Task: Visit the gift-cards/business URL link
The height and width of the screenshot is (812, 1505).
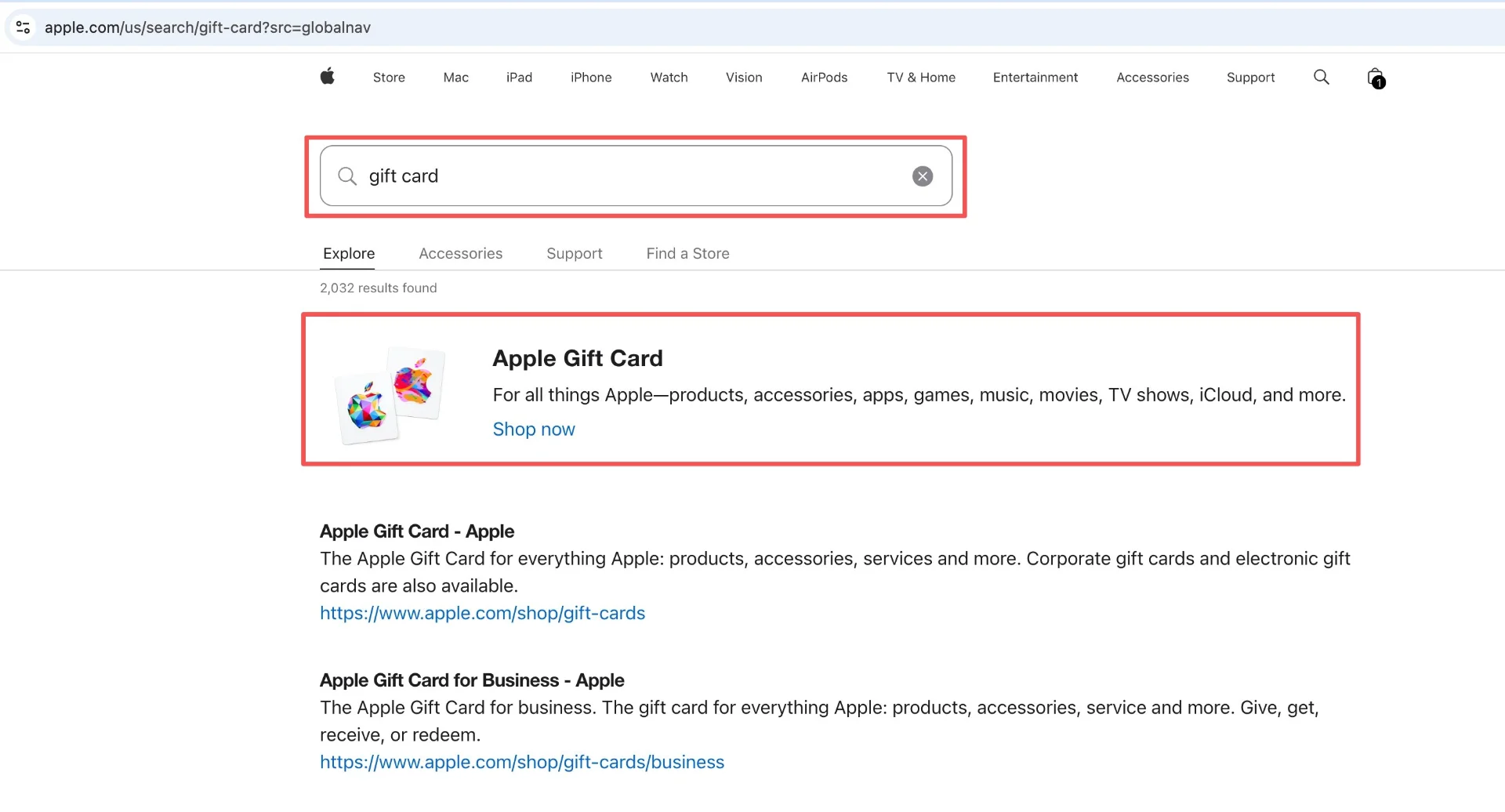Action: (x=522, y=762)
